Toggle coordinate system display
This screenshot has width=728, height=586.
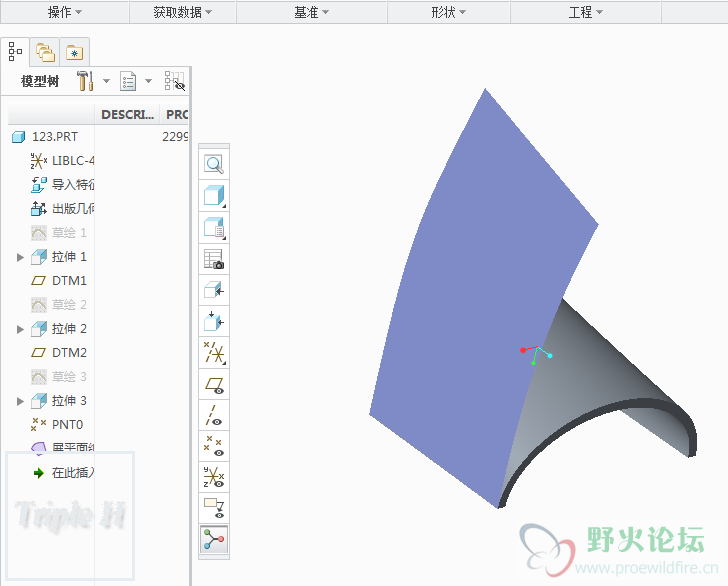coord(214,477)
